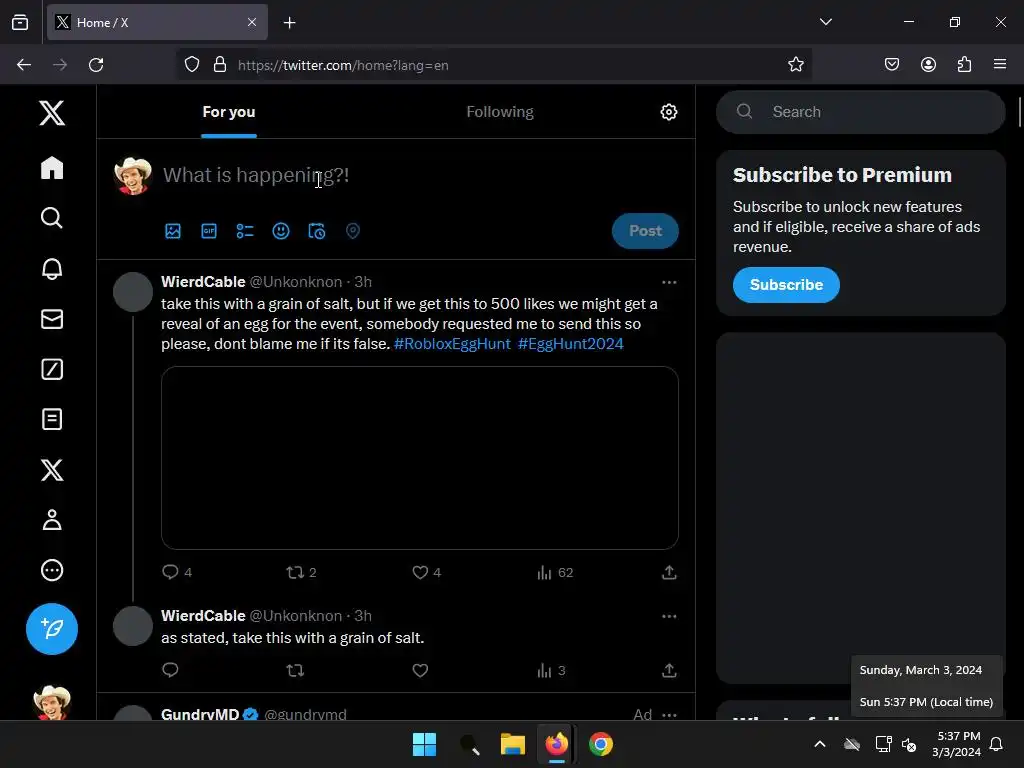
Task: Schedule post with the calendar clock icon
Action: tap(317, 231)
